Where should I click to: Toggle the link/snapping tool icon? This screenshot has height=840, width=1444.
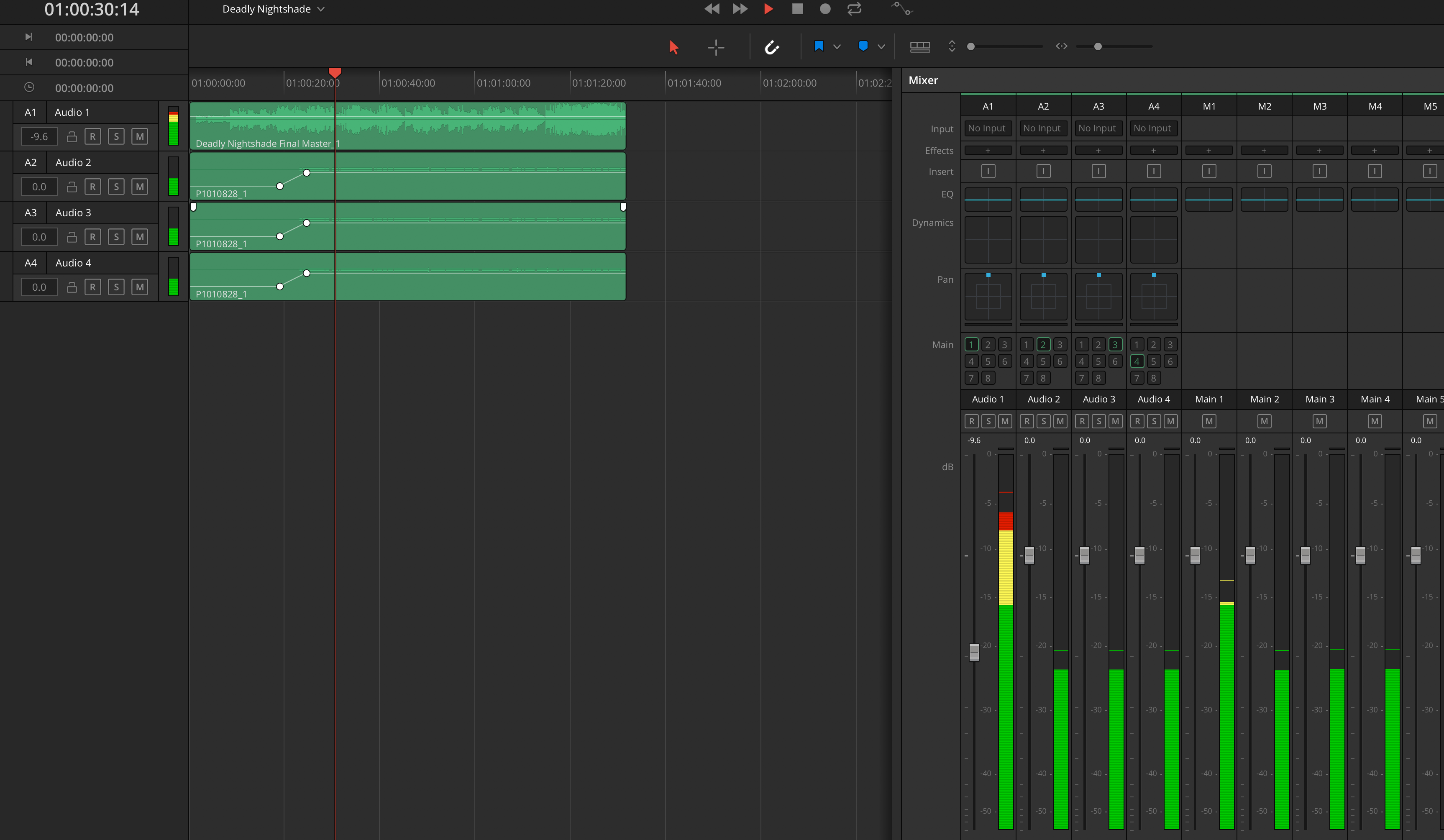772,47
